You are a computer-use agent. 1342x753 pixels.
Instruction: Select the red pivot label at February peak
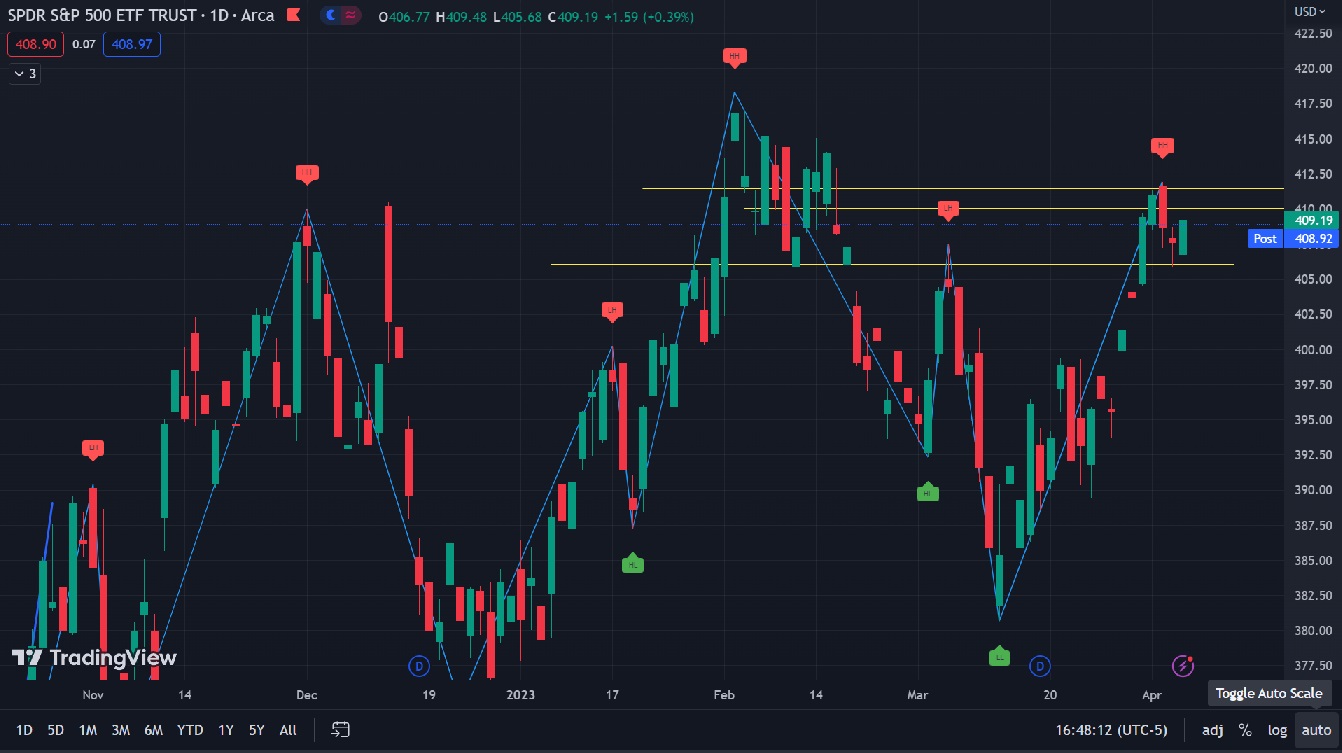tap(735, 58)
